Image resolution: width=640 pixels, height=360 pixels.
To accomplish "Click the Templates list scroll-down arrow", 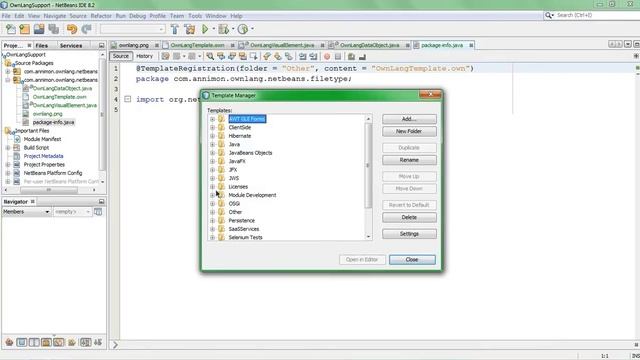I will pyautogui.click(x=368, y=237).
